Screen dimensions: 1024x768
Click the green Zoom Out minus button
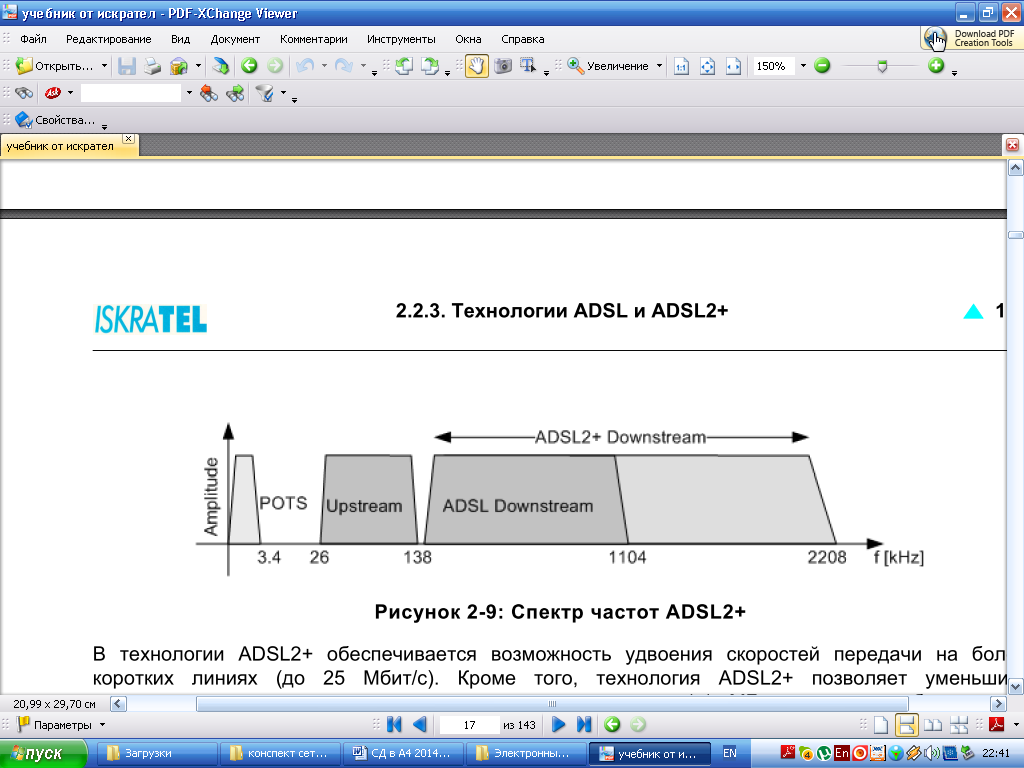click(x=822, y=66)
